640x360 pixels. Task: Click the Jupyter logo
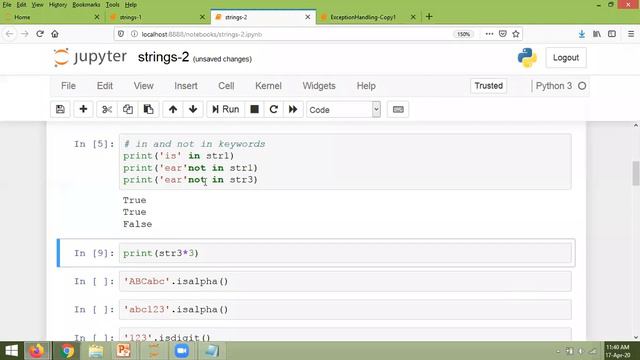pos(90,57)
